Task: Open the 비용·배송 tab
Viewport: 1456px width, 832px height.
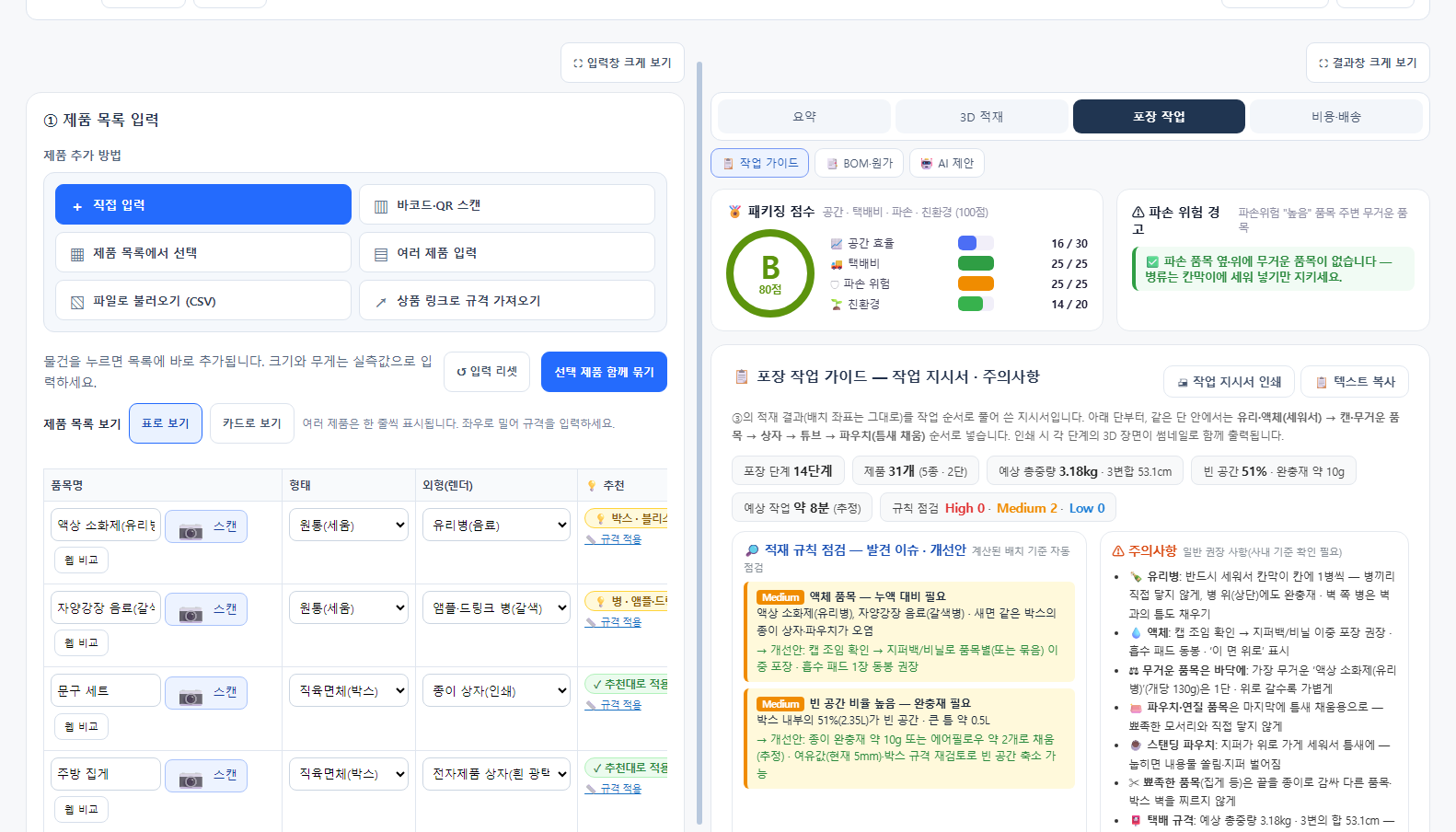Action: (x=1336, y=117)
